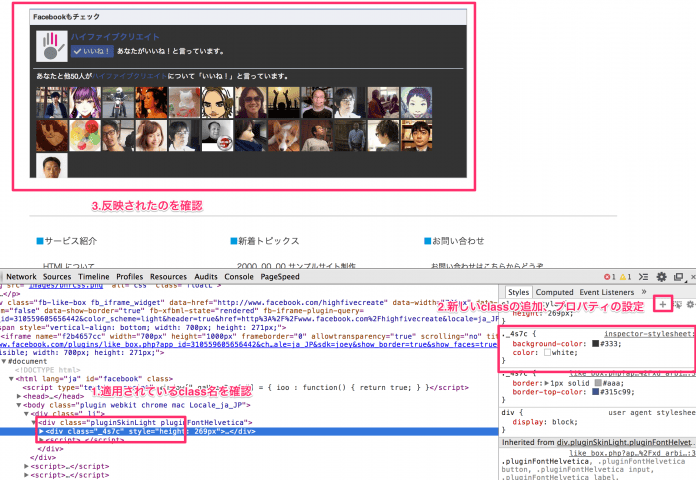Open the purple-haired anime girl avatar
The image size is (696, 480).
click(85, 103)
